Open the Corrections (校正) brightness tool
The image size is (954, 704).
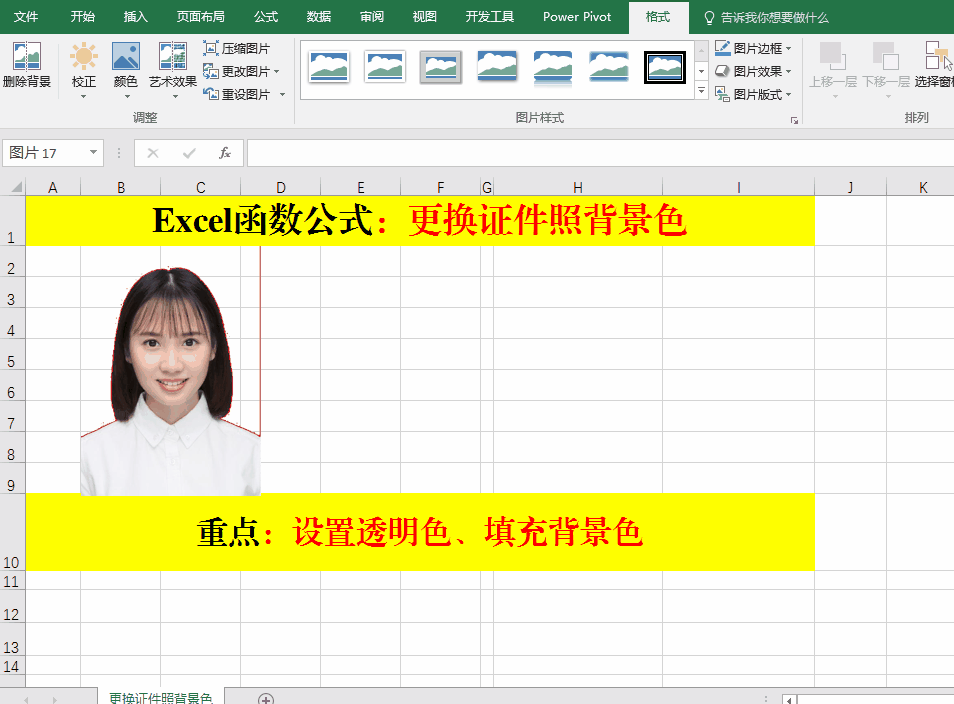coord(84,58)
